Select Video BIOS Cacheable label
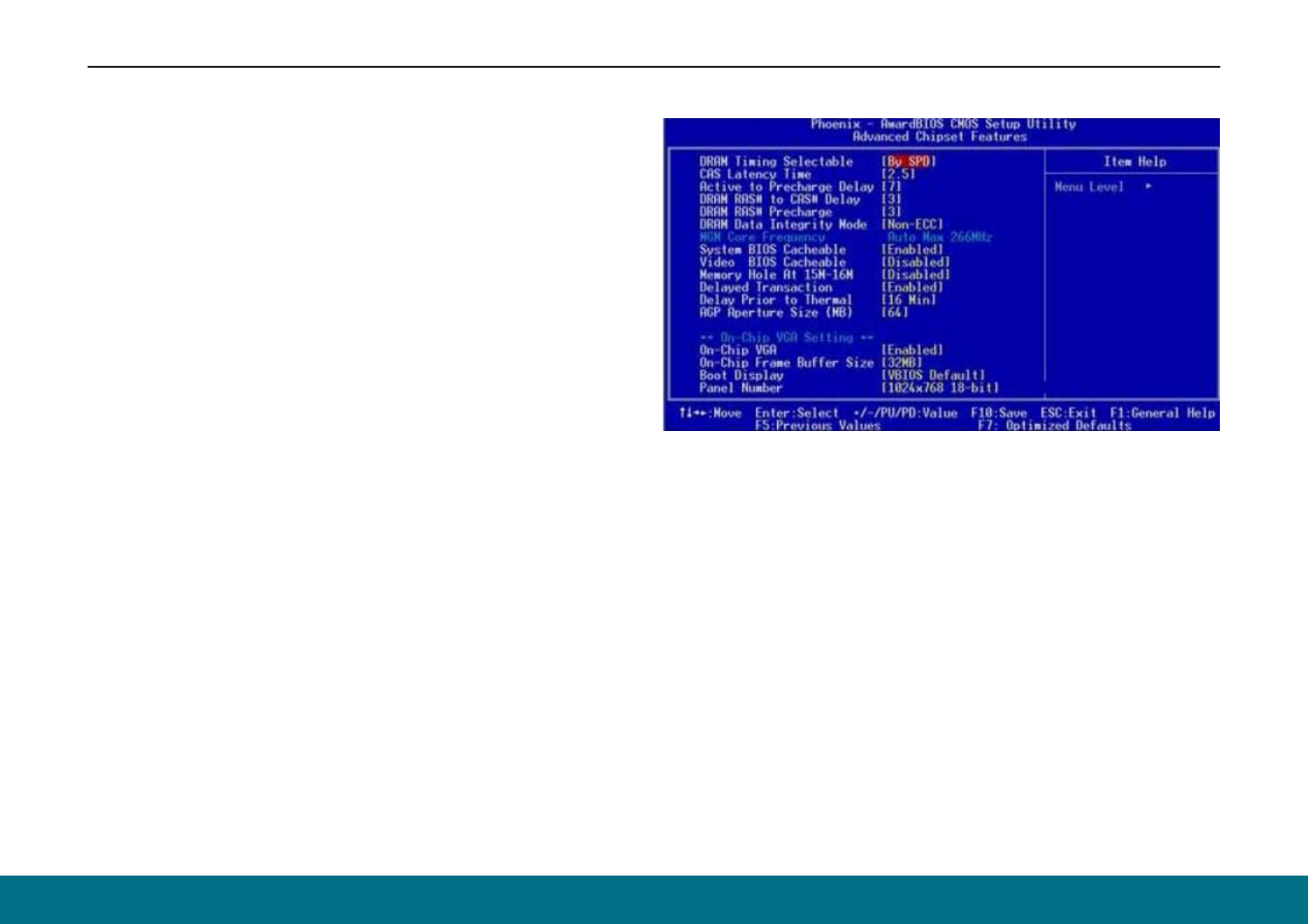This screenshot has width=1309, height=924. (772, 262)
